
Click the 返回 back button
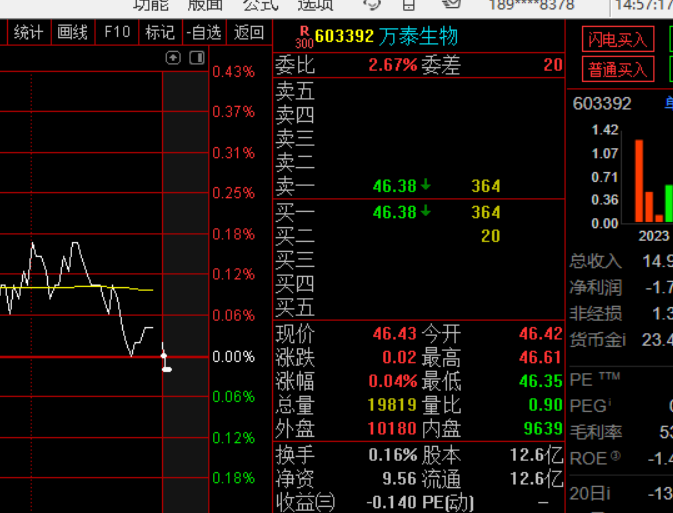tap(249, 32)
